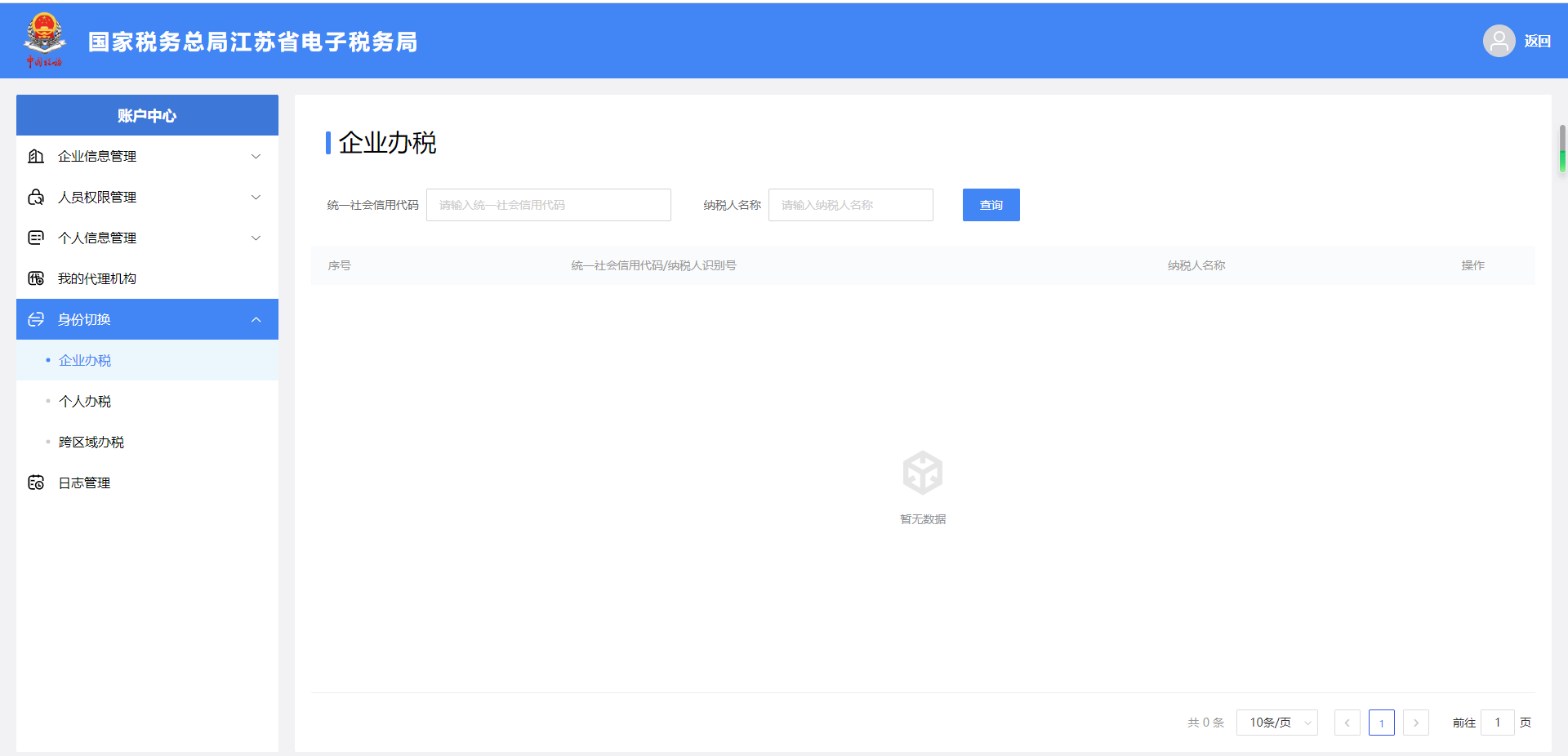The height and width of the screenshot is (756, 1568).
Task: Click the 身份切换 swap icon
Action: [36, 319]
